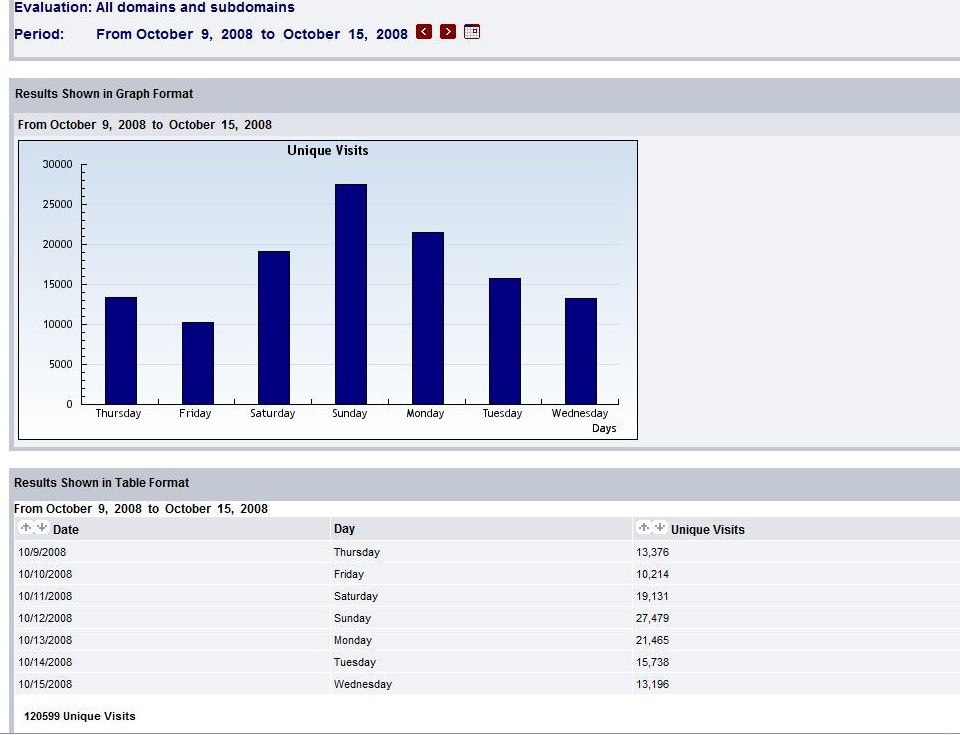Advance to the next period with the right arrow
The width and height of the screenshot is (960, 735).
pyautogui.click(x=448, y=32)
